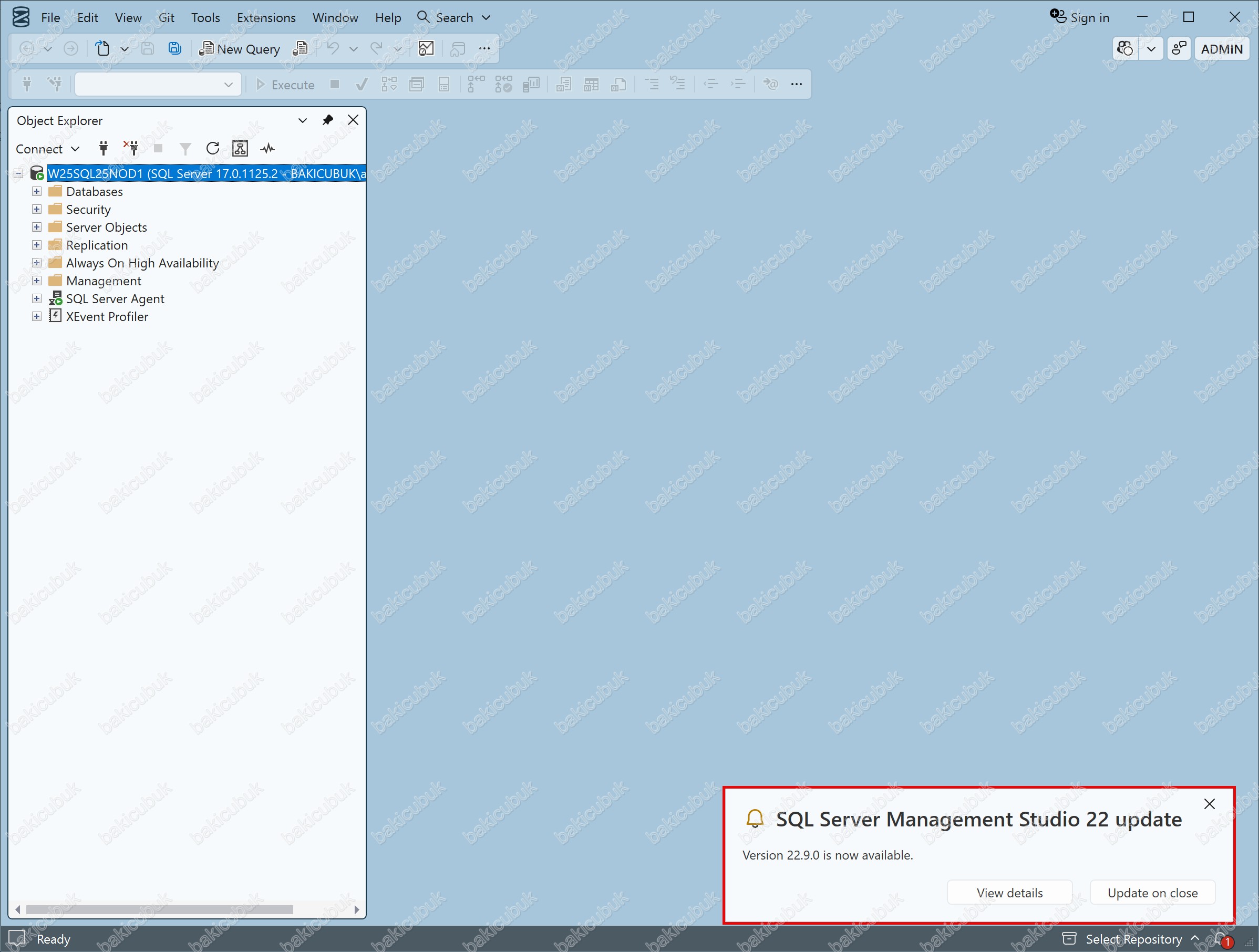Screen dimensions: 1259x952
Task: Open the Git menu
Action: tap(166, 18)
